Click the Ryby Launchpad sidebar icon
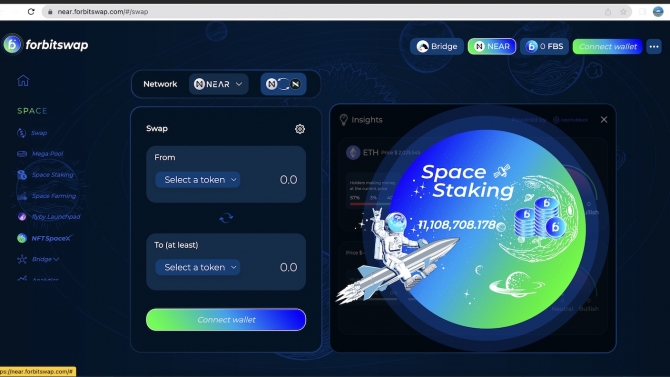Image resolution: width=670 pixels, height=377 pixels. [x=22, y=217]
